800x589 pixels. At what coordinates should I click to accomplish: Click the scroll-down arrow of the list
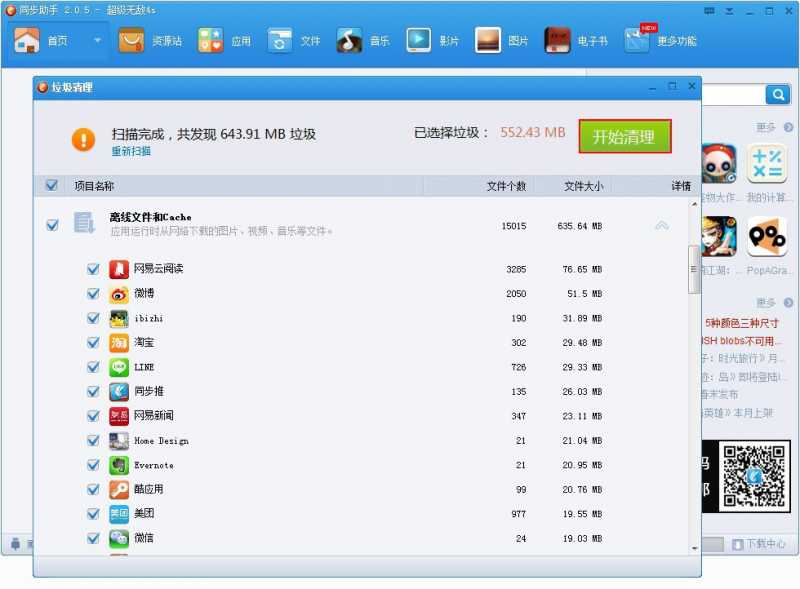[x=694, y=549]
